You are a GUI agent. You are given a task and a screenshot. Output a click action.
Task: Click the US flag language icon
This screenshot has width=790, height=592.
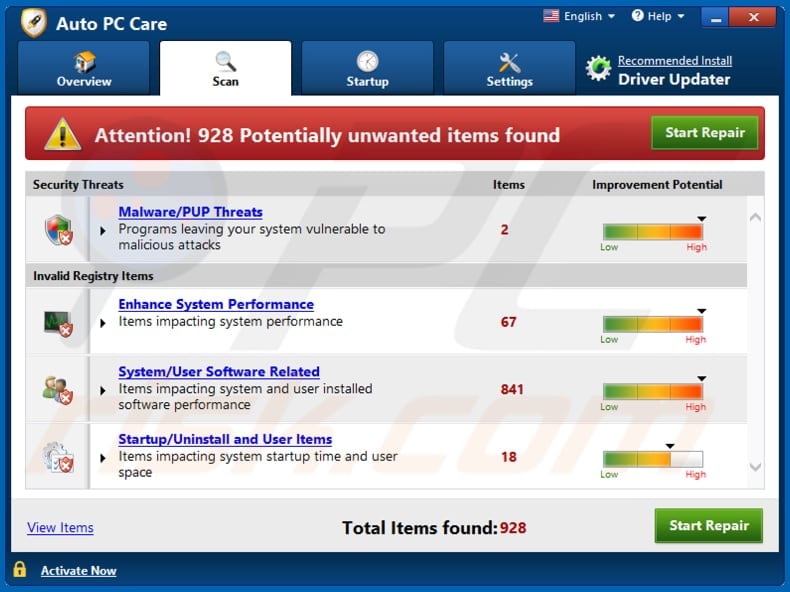coord(551,16)
